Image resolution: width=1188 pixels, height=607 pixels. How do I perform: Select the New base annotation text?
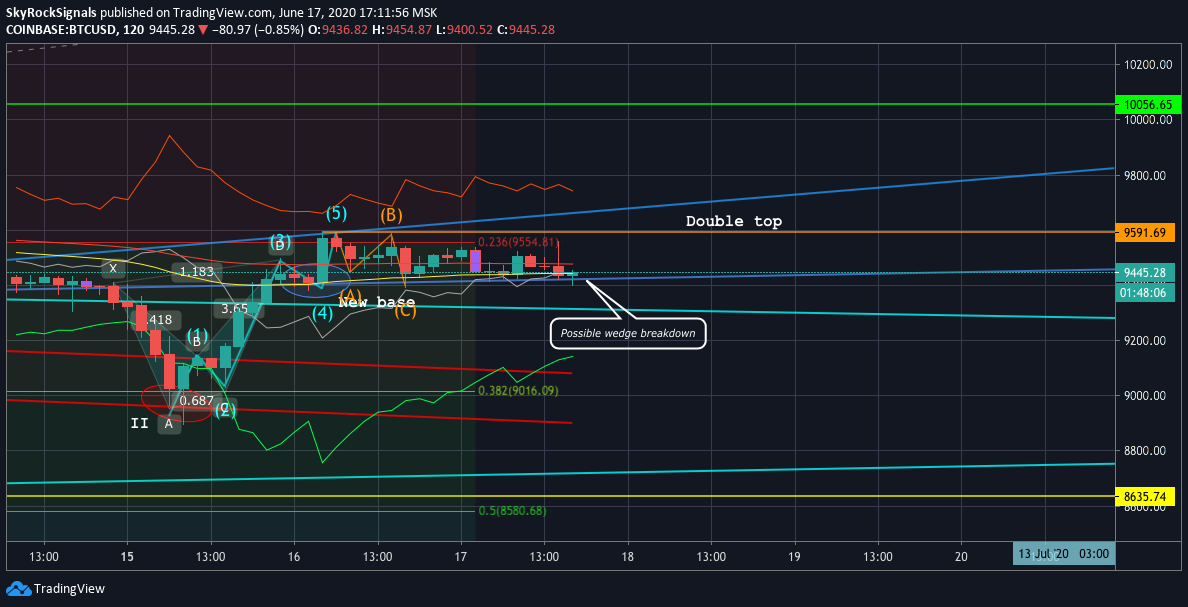pos(377,302)
